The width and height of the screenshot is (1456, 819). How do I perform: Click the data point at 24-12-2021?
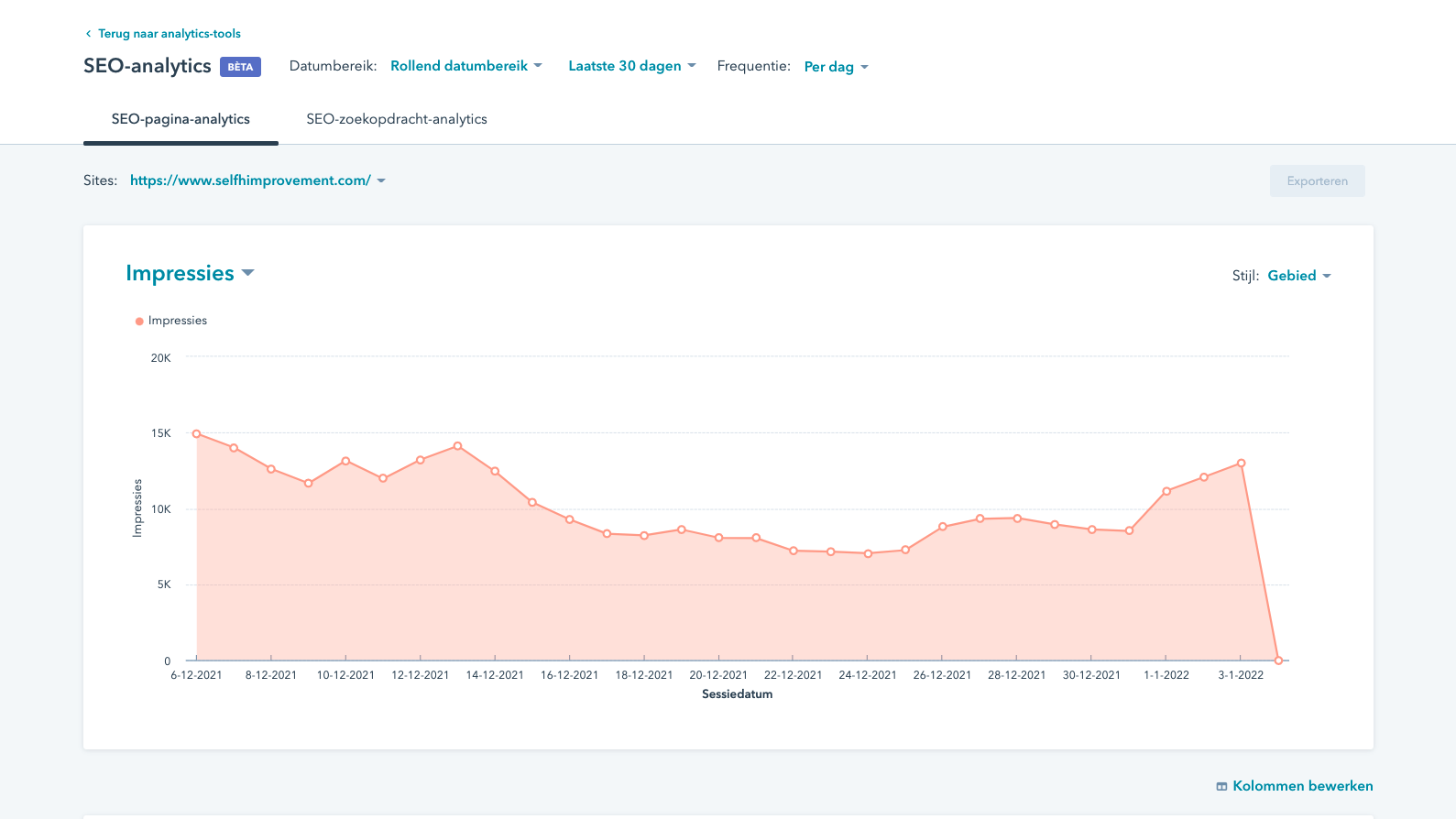coord(868,553)
